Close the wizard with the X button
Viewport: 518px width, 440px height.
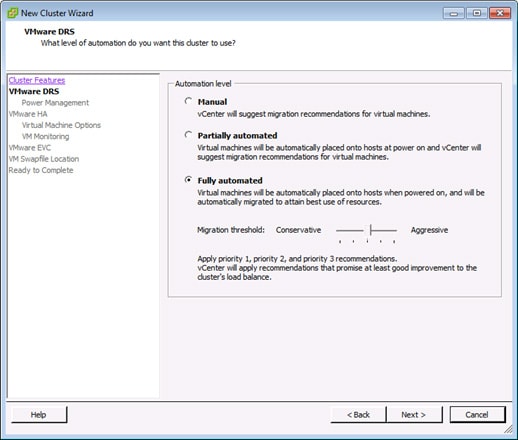(x=500, y=13)
